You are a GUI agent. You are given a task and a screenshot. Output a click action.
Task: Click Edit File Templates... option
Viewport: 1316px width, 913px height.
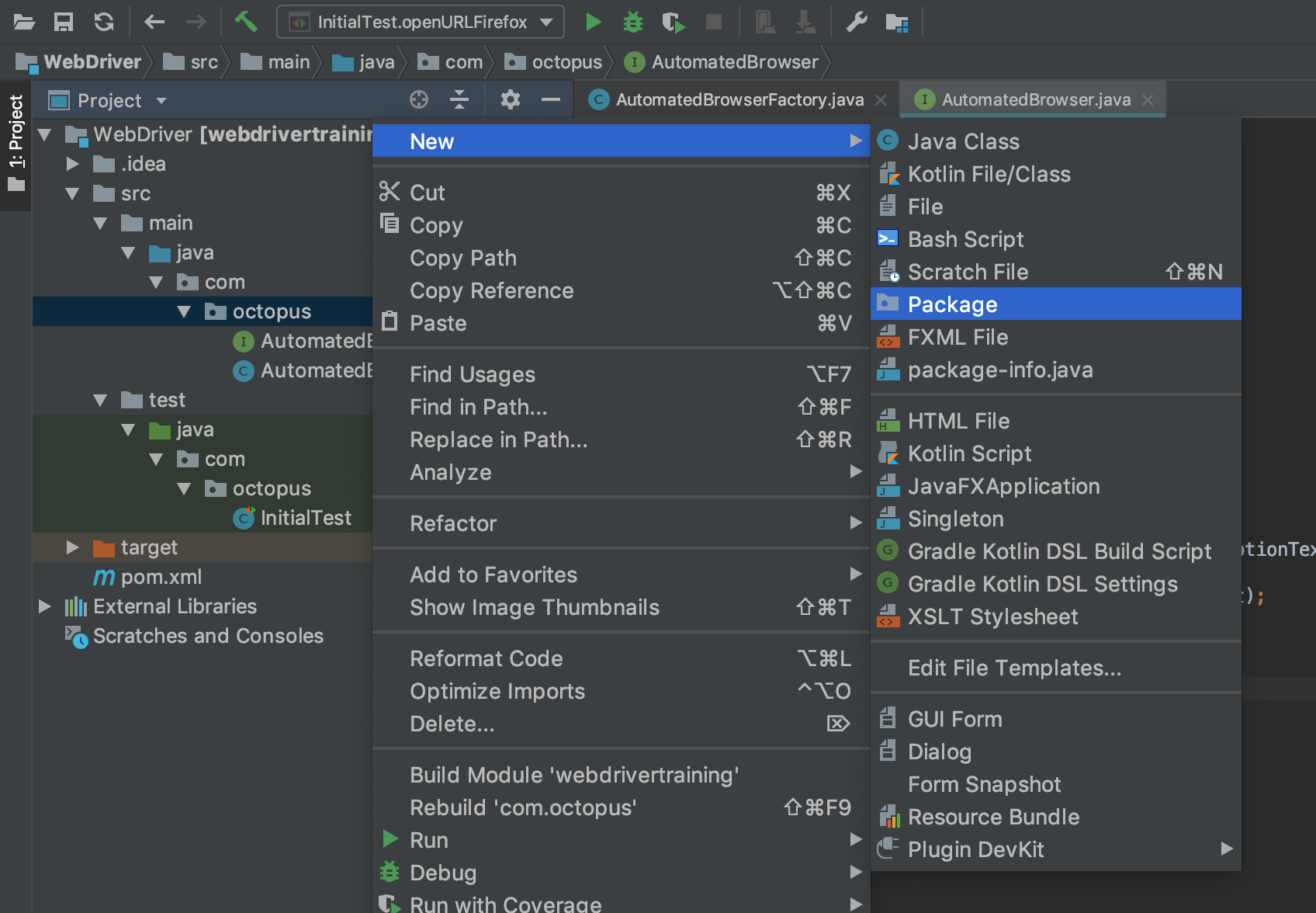tap(1013, 668)
